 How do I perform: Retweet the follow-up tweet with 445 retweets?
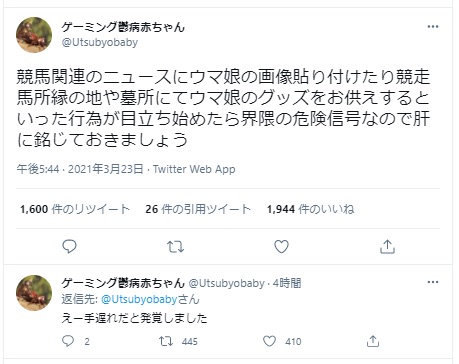(166, 341)
